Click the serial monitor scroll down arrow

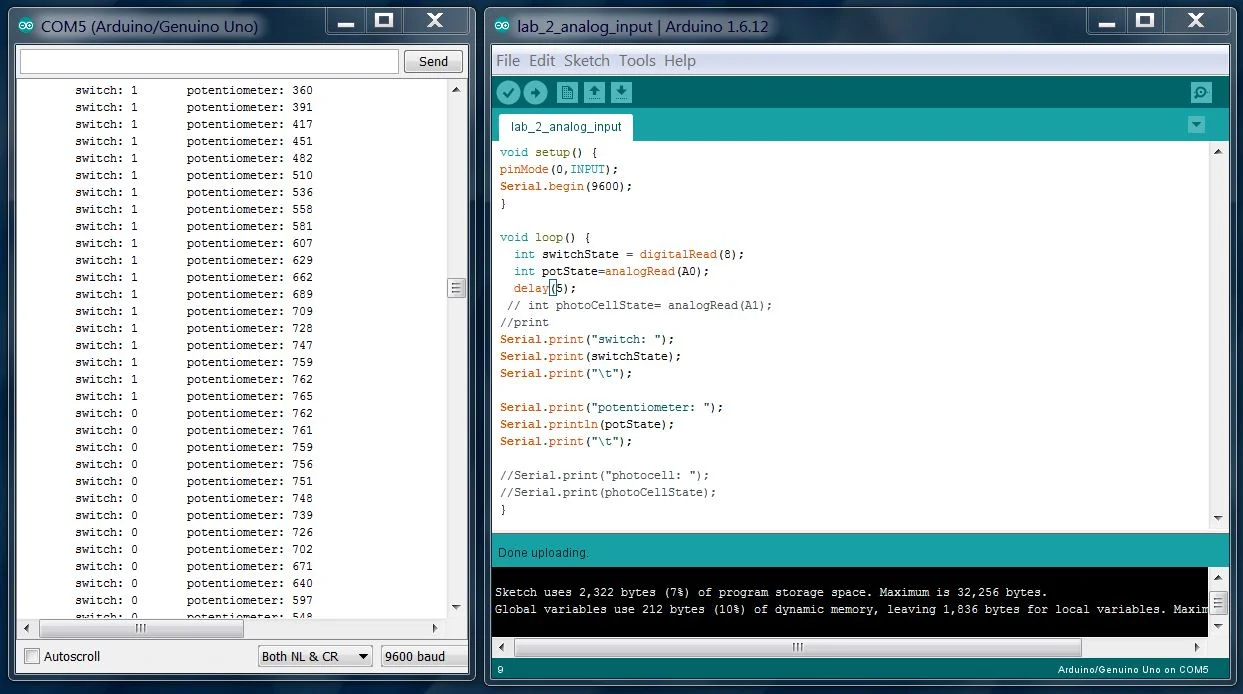(457, 607)
